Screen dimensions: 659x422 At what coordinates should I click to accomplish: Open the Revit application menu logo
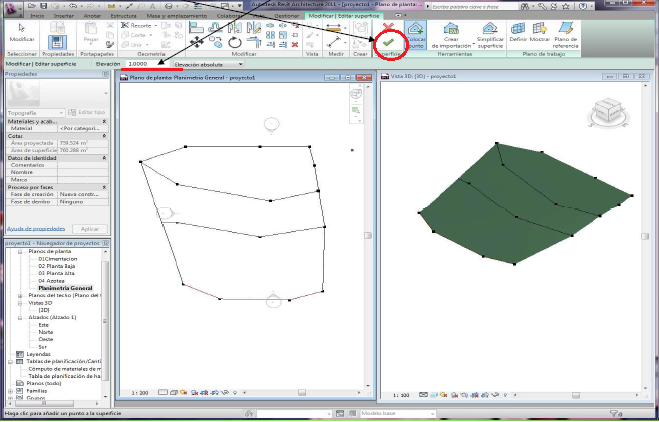pyautogui.click(x=12, y=8)
